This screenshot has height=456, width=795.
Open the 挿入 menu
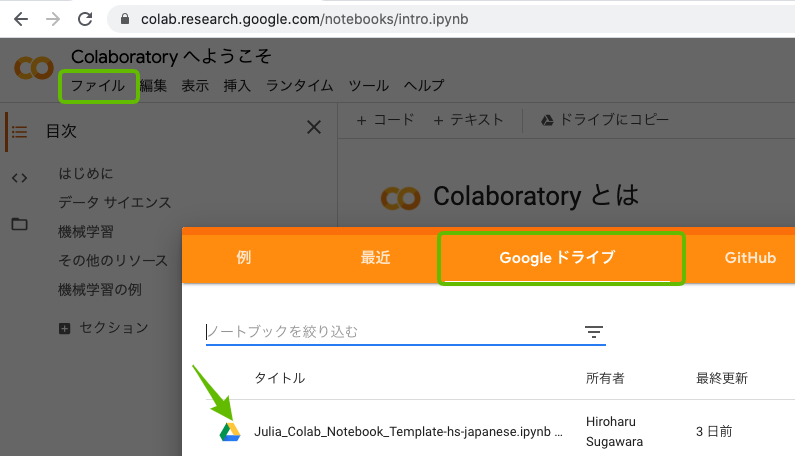(237, 86)
